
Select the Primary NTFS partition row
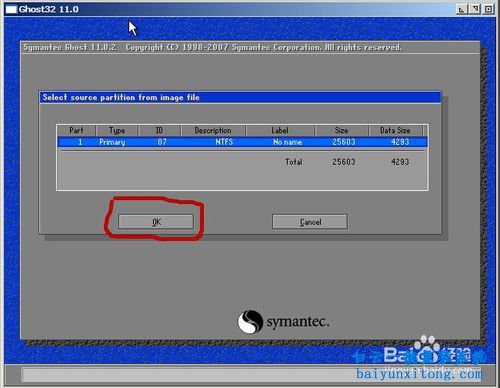pyautogui.click(x=242, y=142)
